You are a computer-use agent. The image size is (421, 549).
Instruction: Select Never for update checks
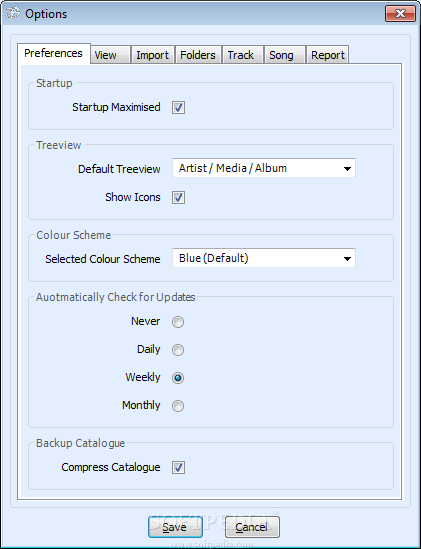pyautogui.click(x=178, y=322)
